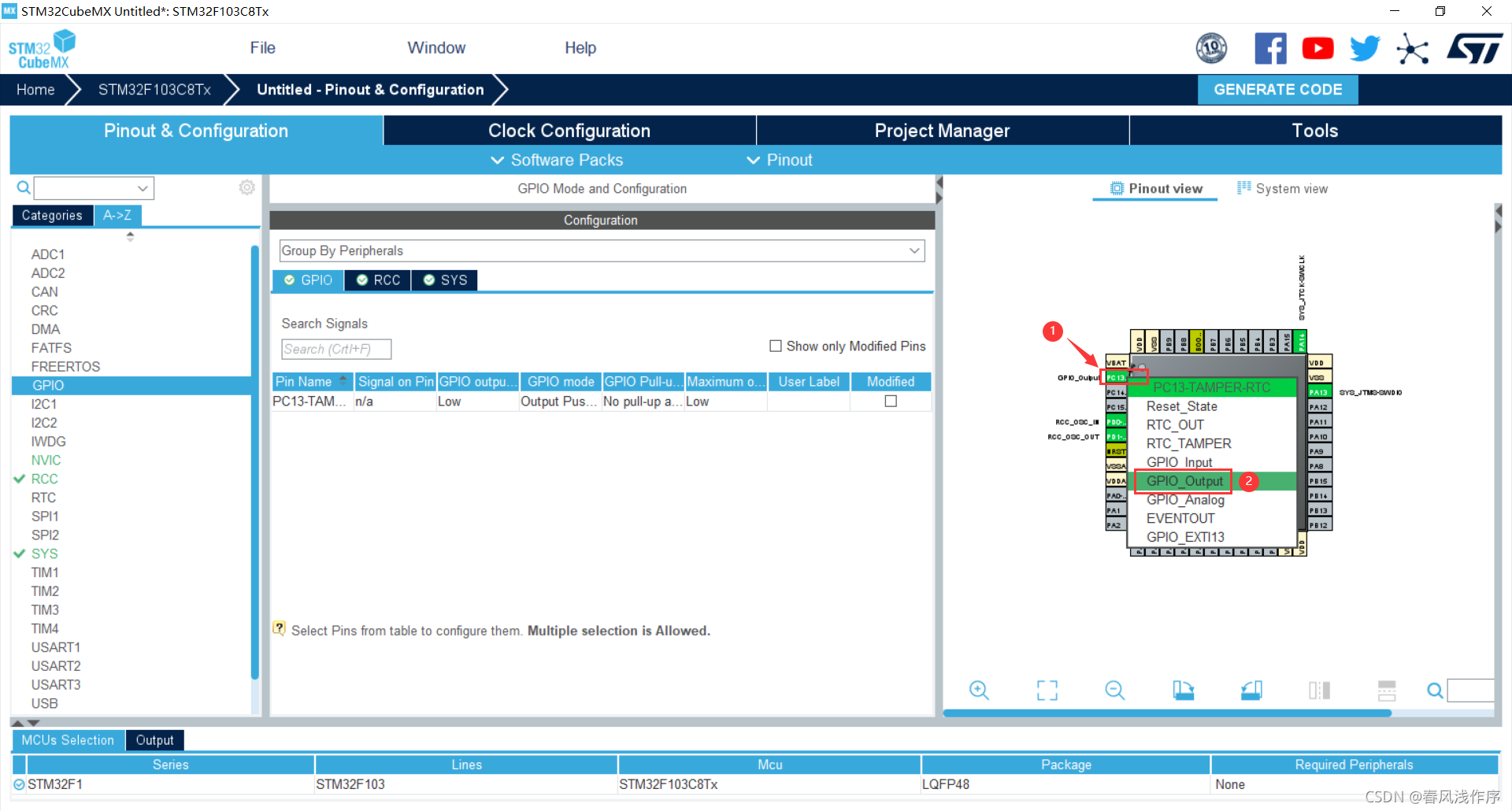The height and width of the screenshot is (811, 1512).
Task: Open the Help menu
Action: pos(580,48)
